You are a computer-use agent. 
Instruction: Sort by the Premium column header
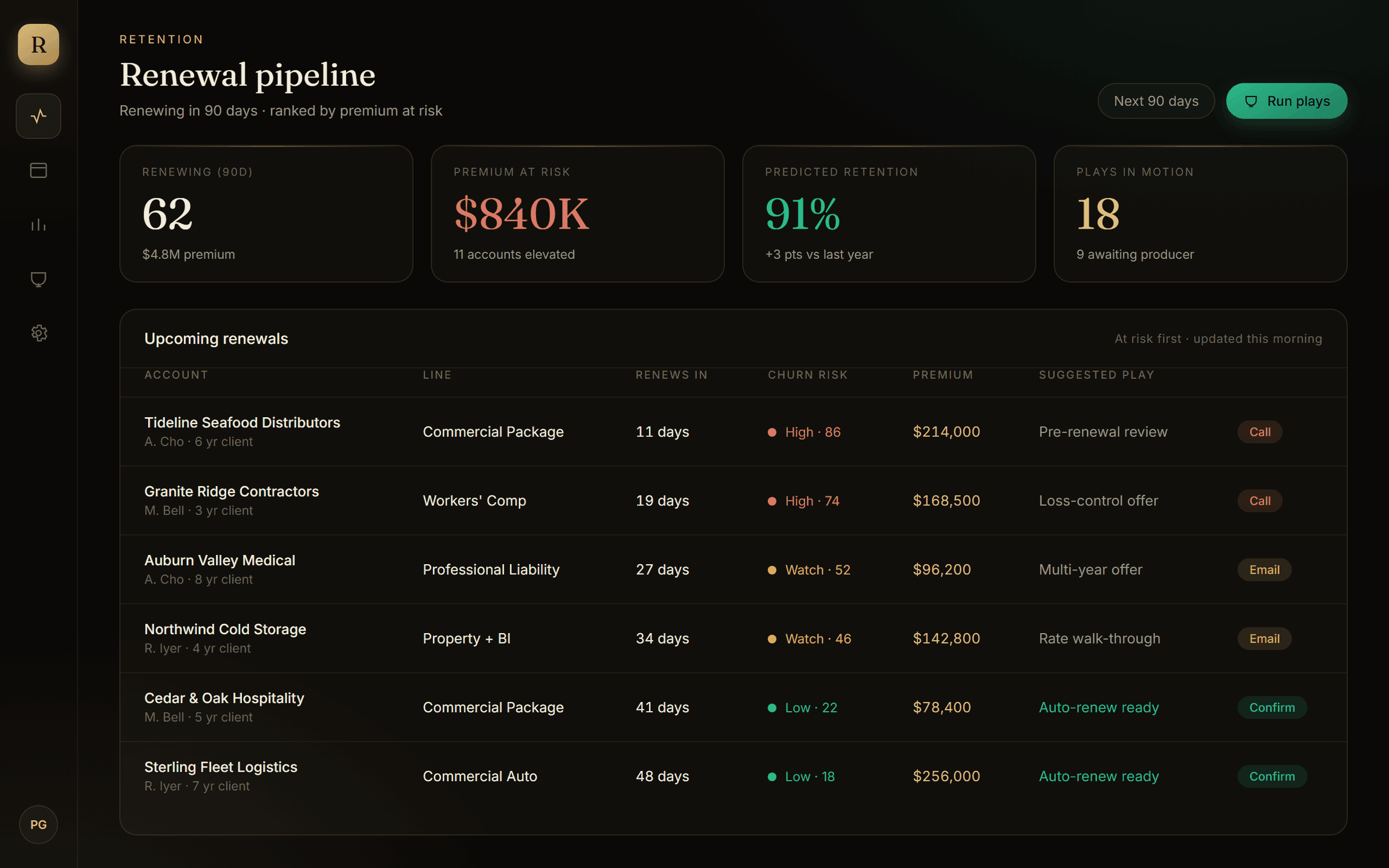(943, 375)
